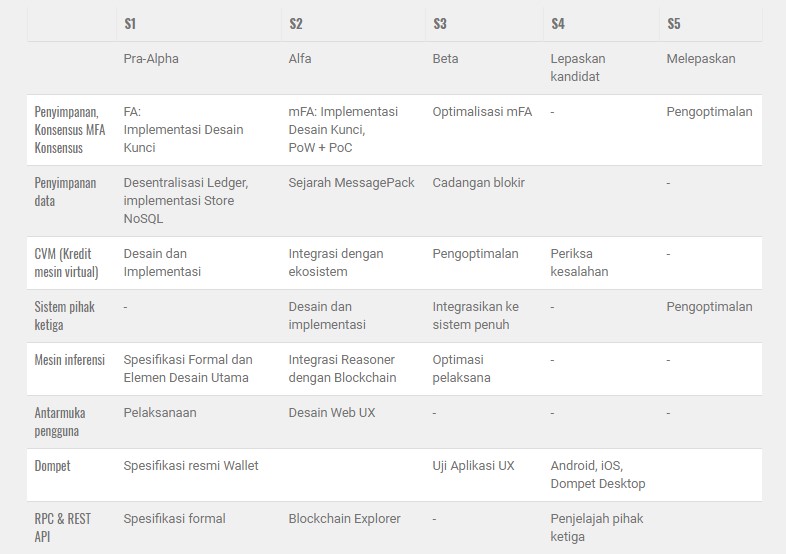Screen dimensions: 786x554
Task: Select the Lepaskan kandidat cell
Action: (x=578, y=67)
